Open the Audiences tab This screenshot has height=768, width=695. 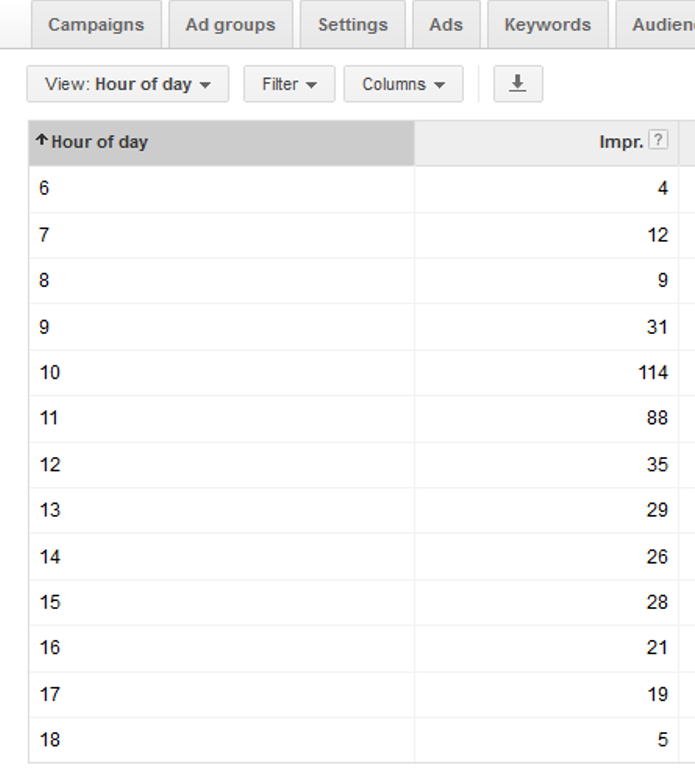pyautogui.click(x=655, y=24)
